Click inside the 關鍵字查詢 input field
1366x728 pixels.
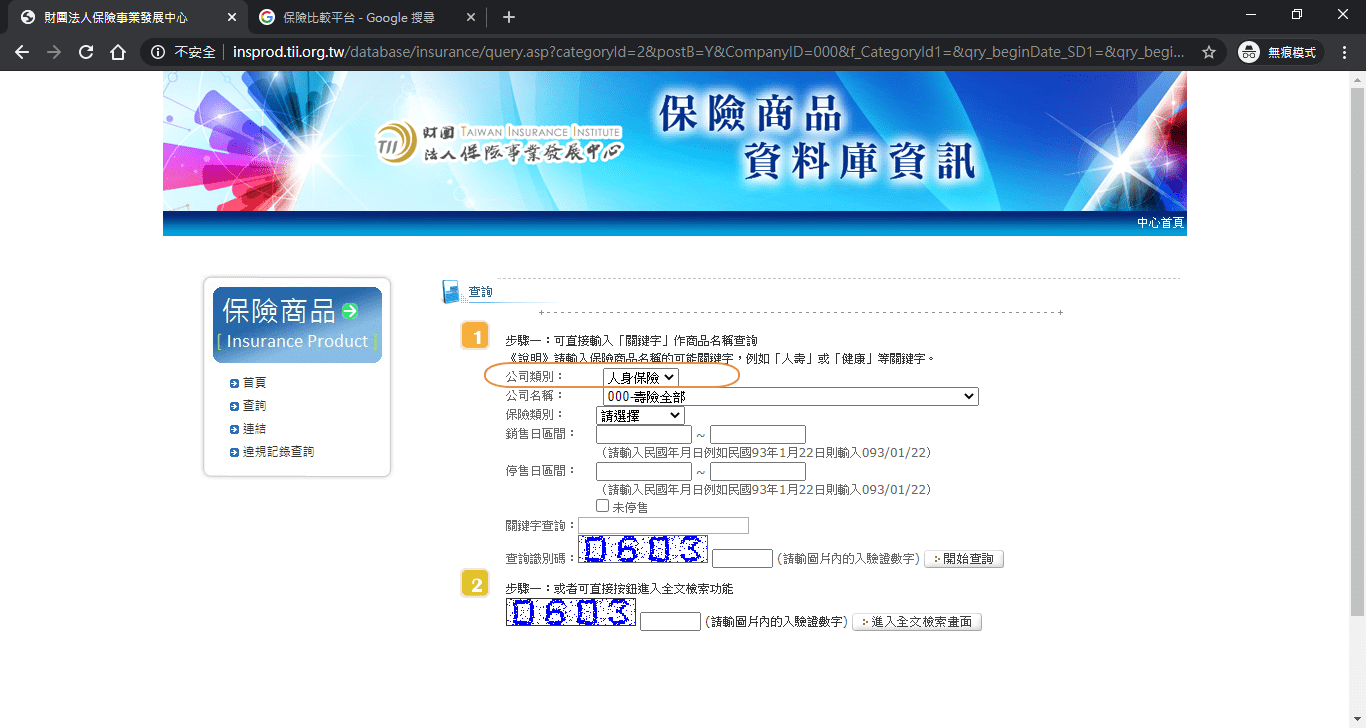click(662, 524)
